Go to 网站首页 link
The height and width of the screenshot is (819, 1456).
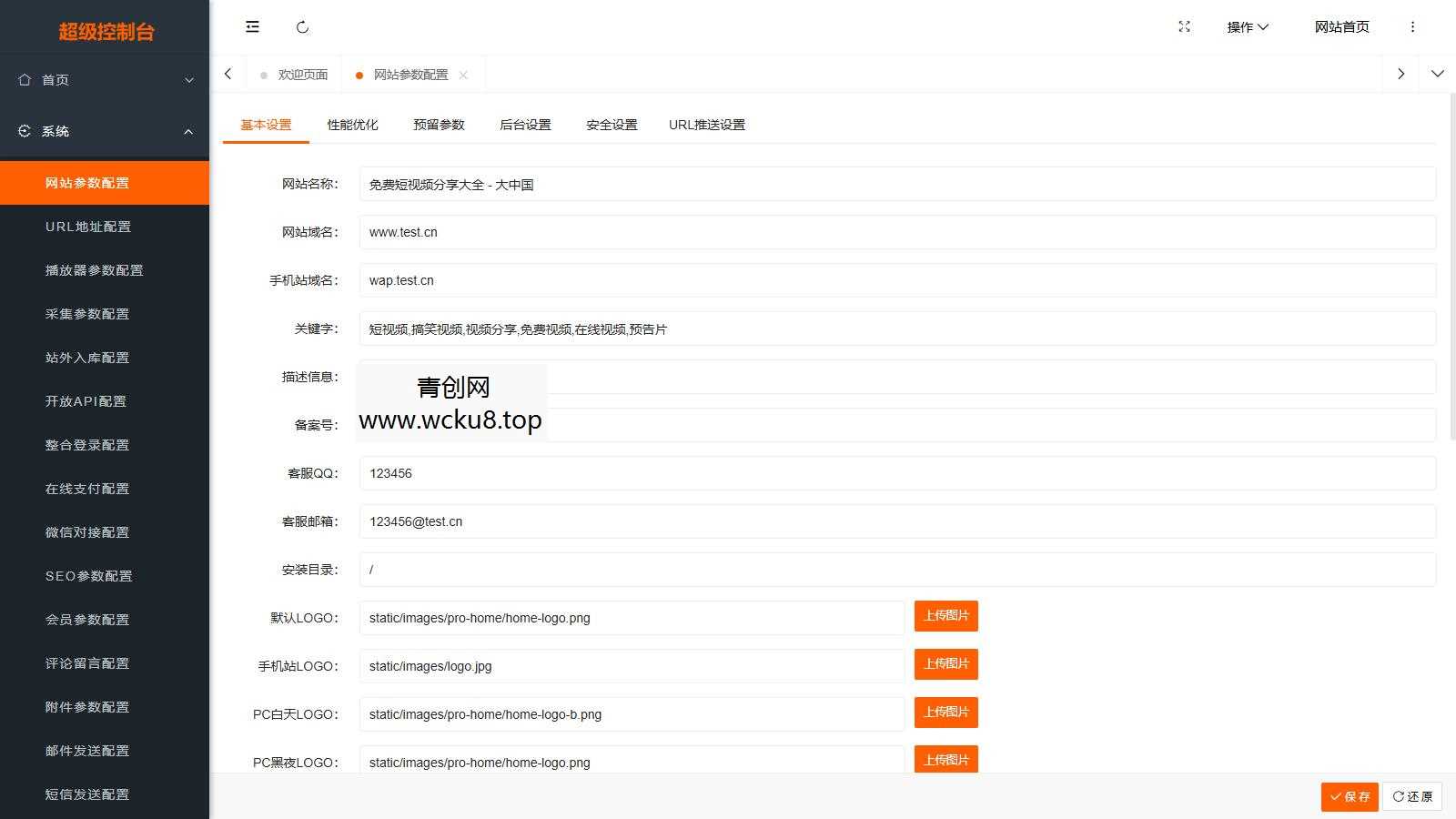click(1341, 27)
